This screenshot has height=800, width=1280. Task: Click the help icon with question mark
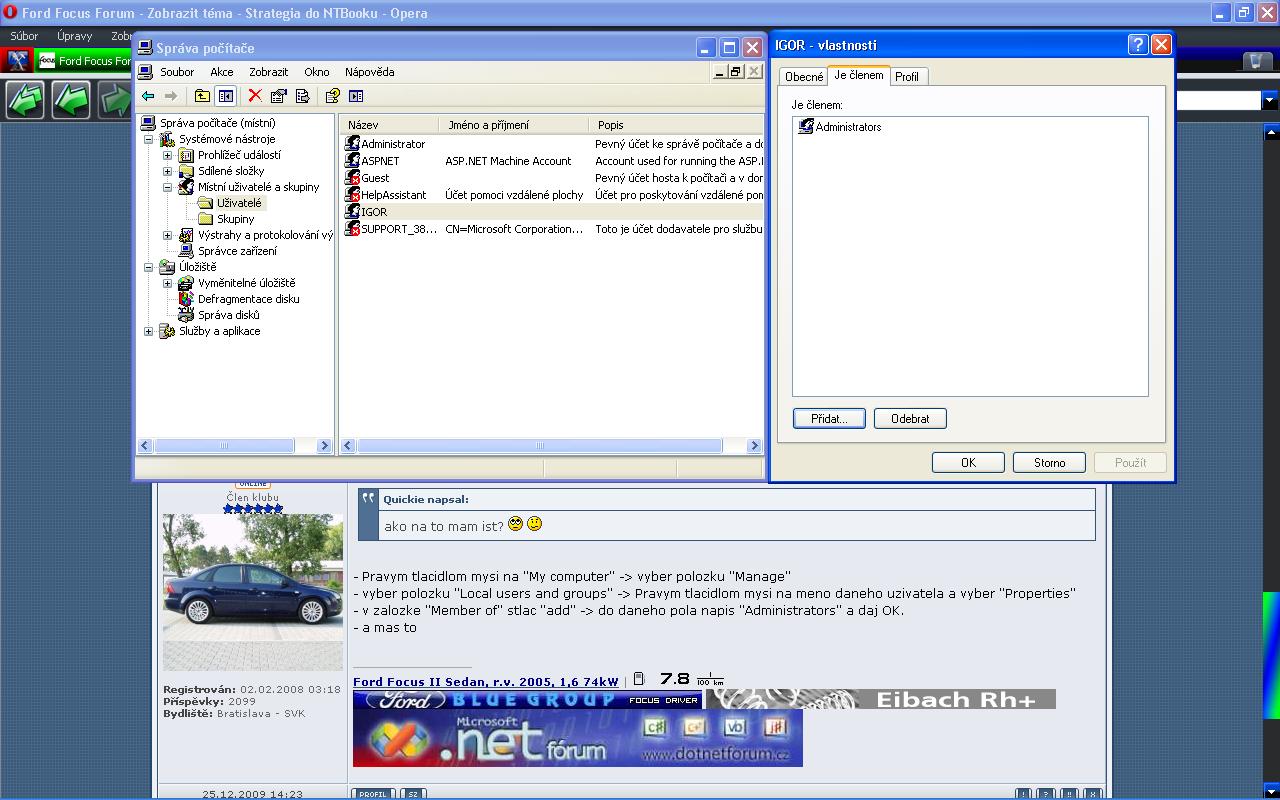coord(333,96)
